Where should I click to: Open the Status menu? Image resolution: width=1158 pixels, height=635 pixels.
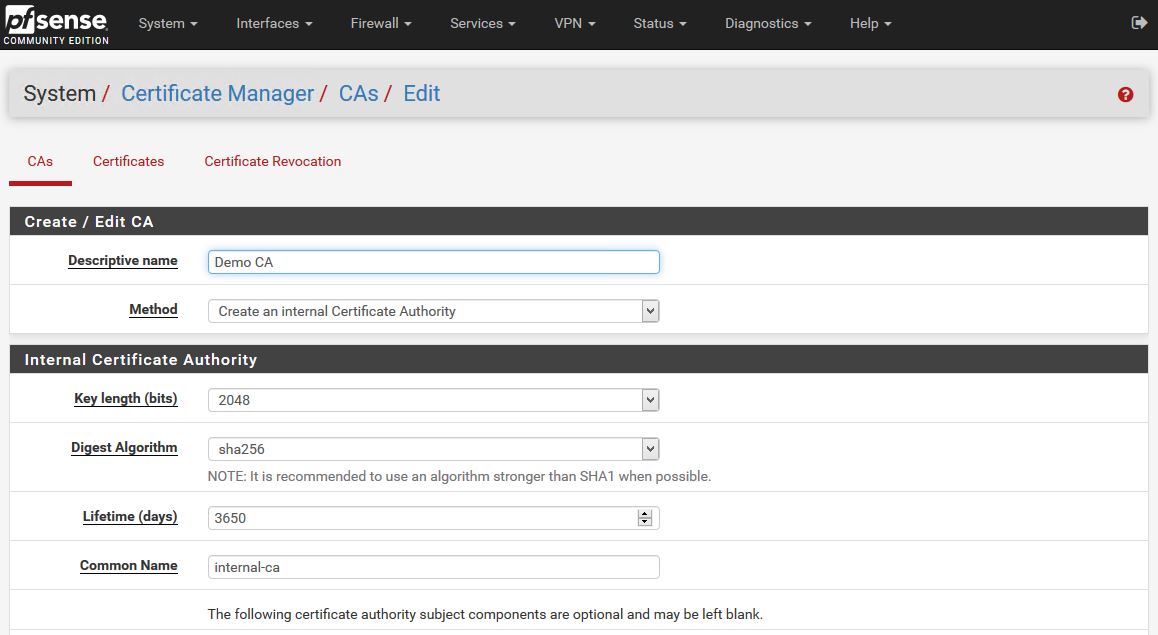point(658,23)
